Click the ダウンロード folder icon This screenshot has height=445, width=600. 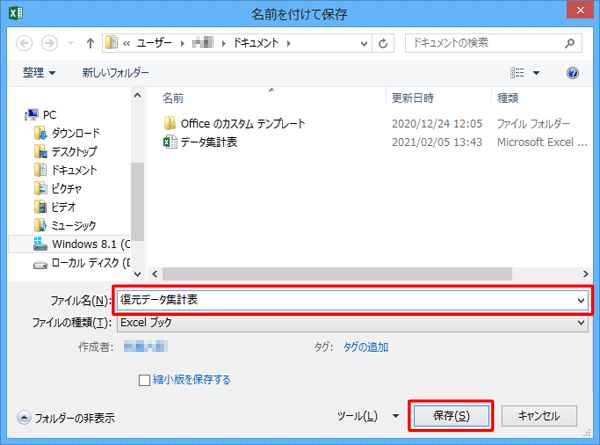41,133
